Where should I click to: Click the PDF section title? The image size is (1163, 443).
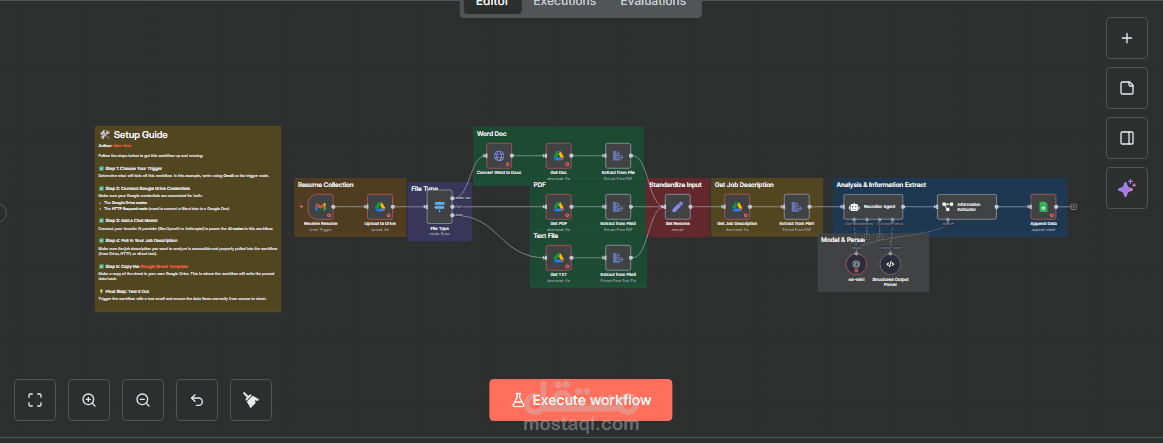pyautogui.click(x=539, y=185)
